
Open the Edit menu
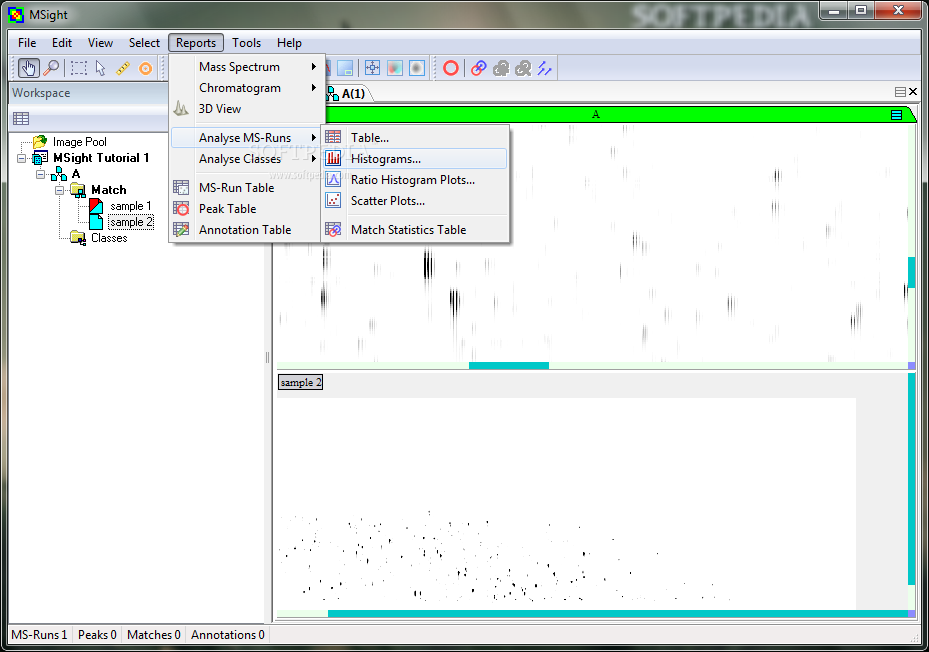pyautogui.click(x=62, y=43)
